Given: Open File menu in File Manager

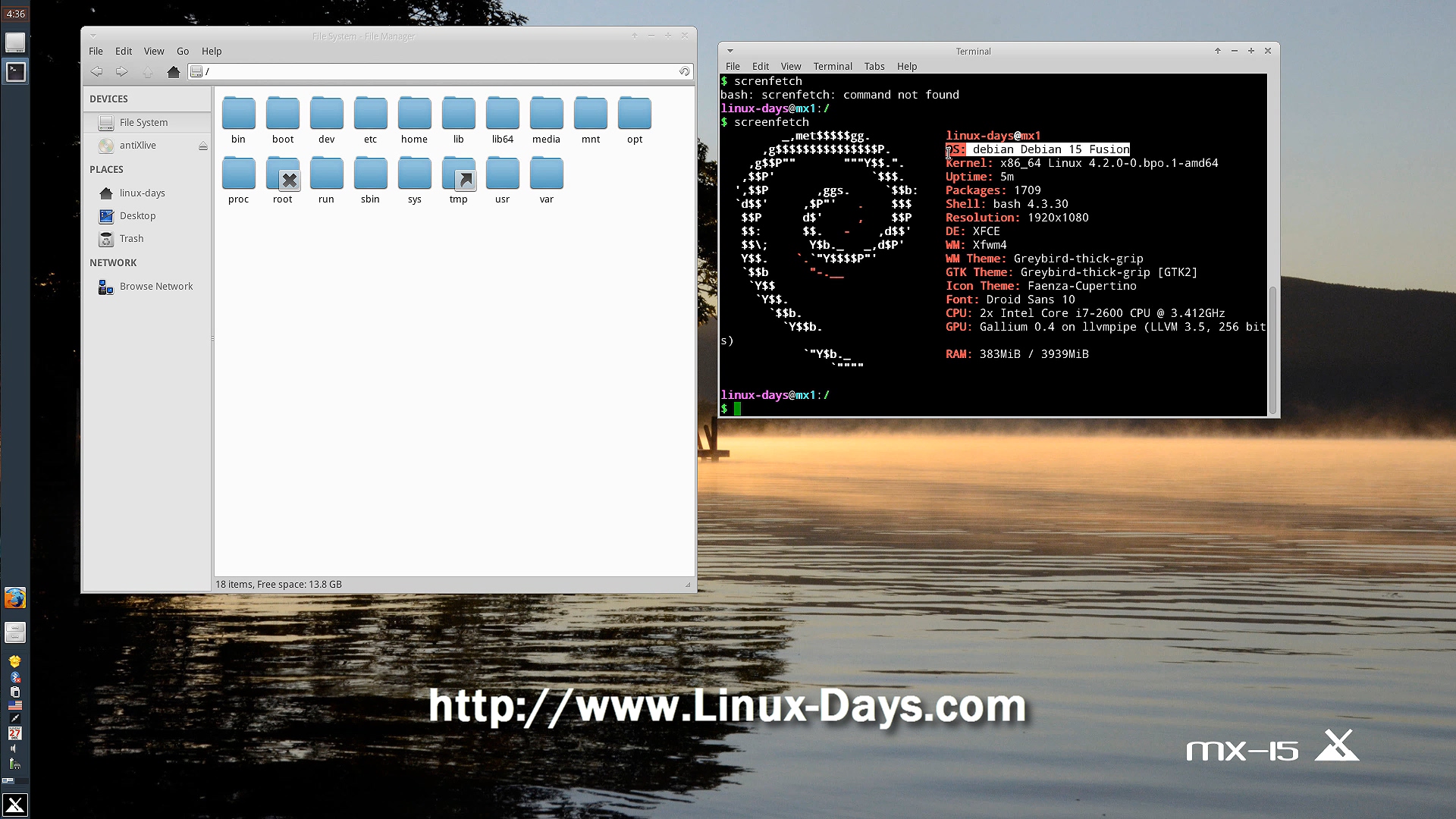Looking at the screenshot, I should [x=96, y=51].
